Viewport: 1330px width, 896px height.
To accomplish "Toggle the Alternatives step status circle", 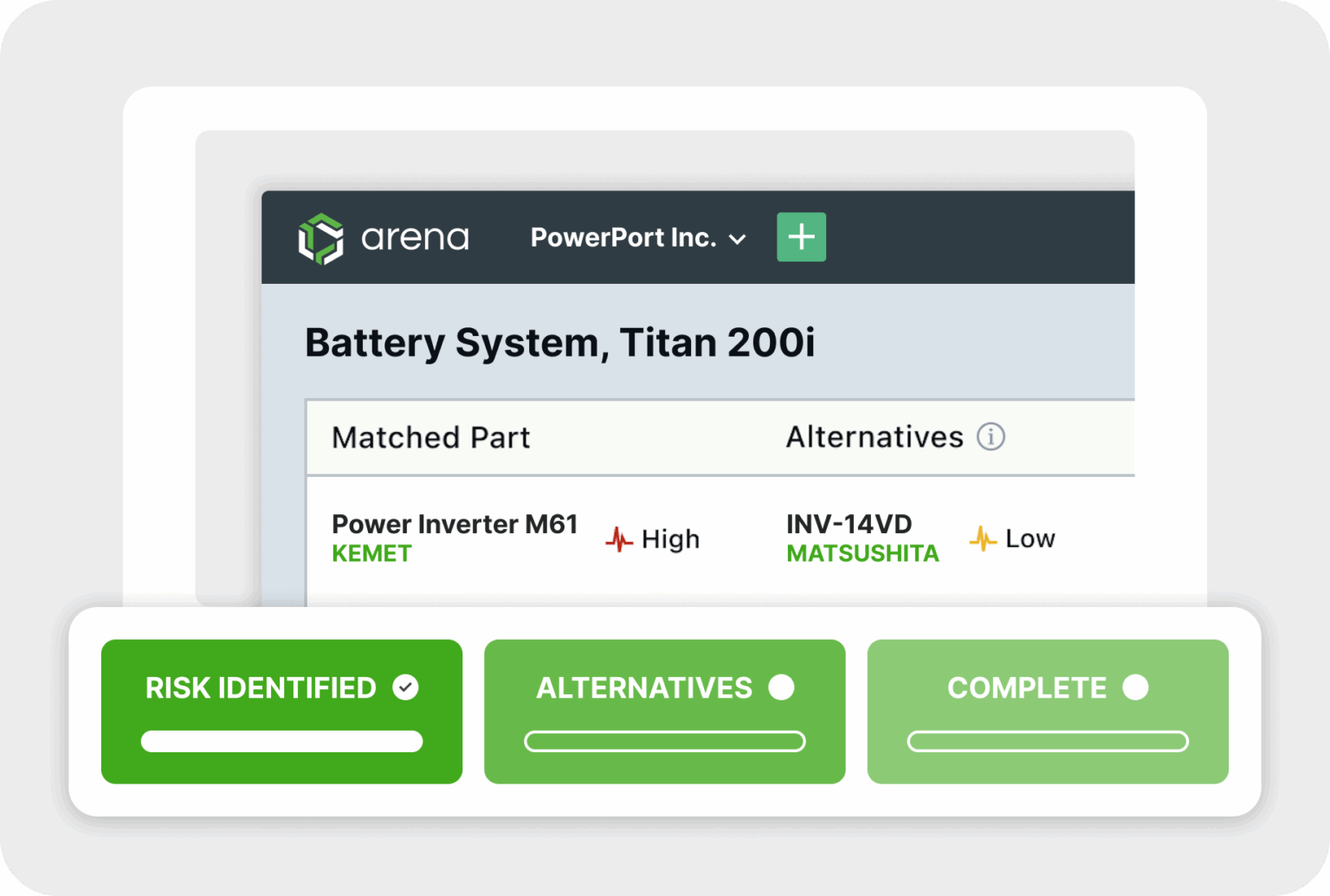I will coord(781,687).
